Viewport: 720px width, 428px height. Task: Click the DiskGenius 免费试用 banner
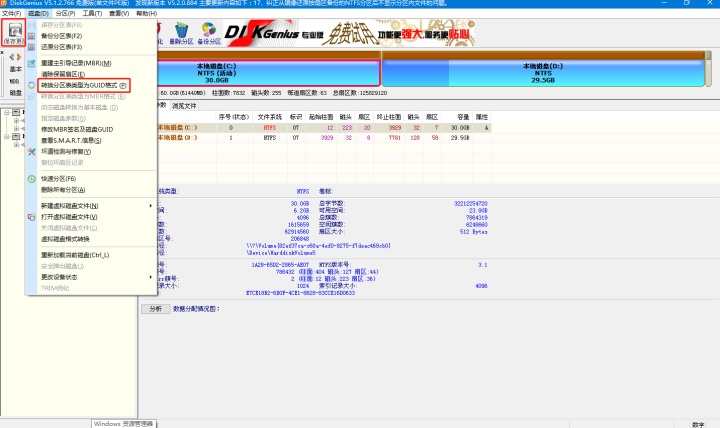[x=349, y=33]
